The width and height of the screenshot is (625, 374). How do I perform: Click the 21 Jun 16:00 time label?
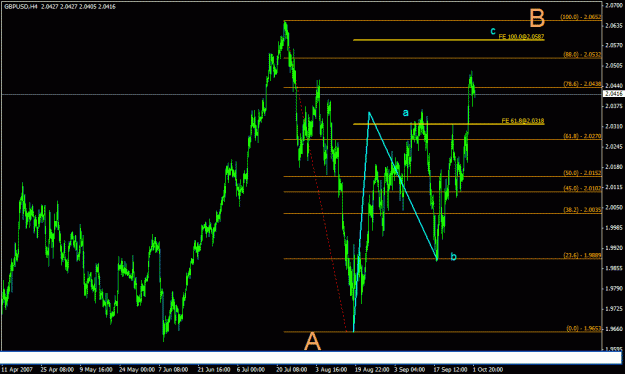(214, 370)
